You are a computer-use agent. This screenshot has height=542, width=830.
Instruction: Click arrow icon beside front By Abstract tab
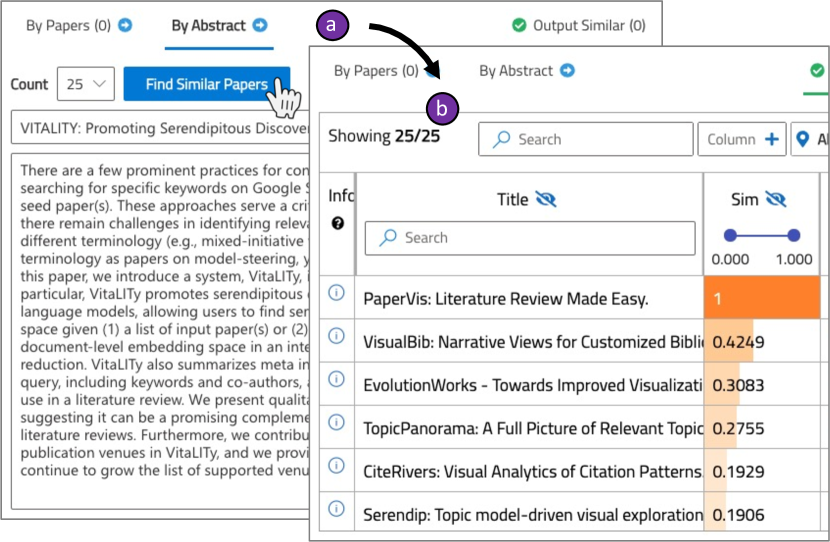[567, 70]
